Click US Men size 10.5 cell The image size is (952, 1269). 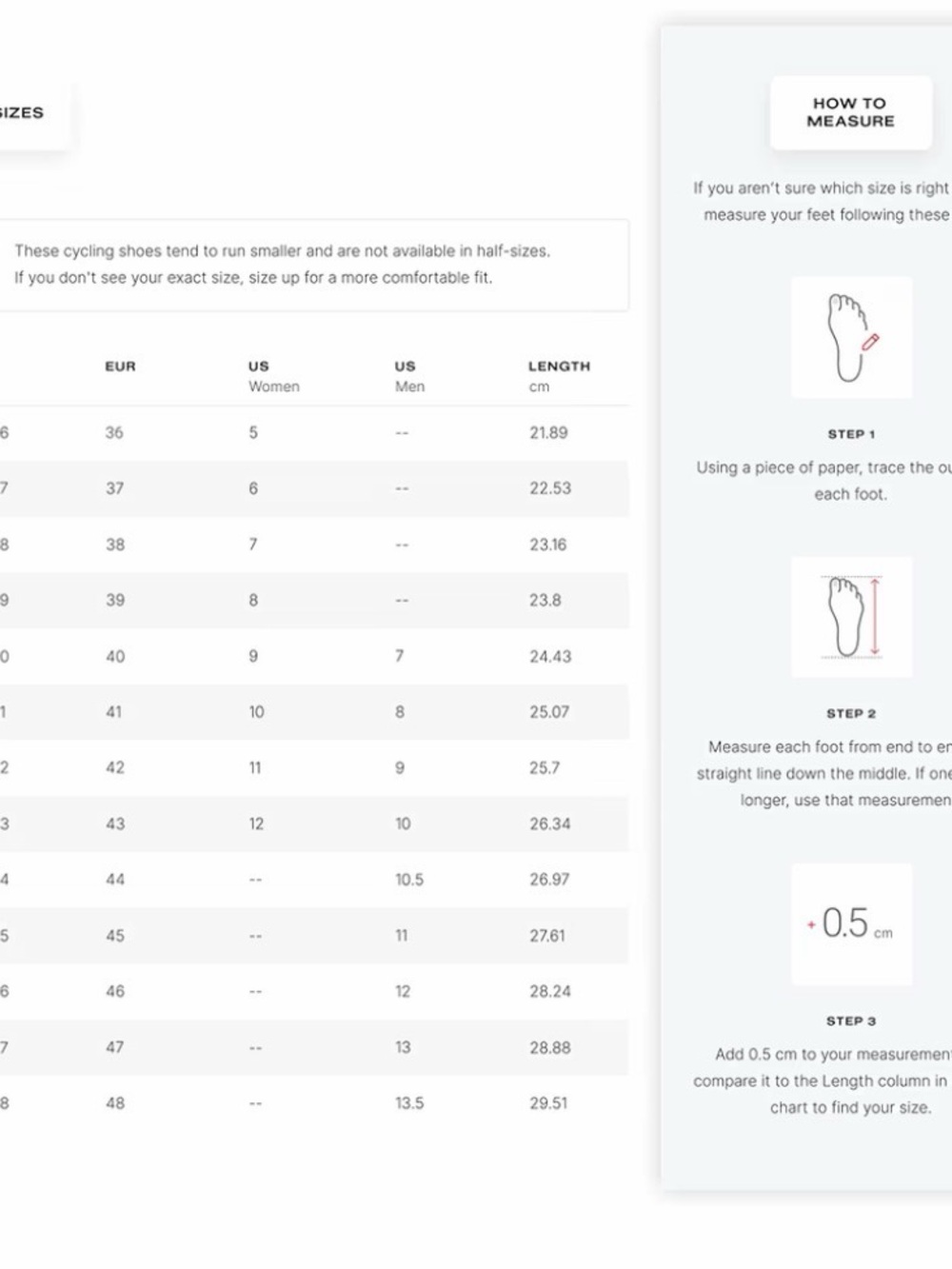click(409, 881)
